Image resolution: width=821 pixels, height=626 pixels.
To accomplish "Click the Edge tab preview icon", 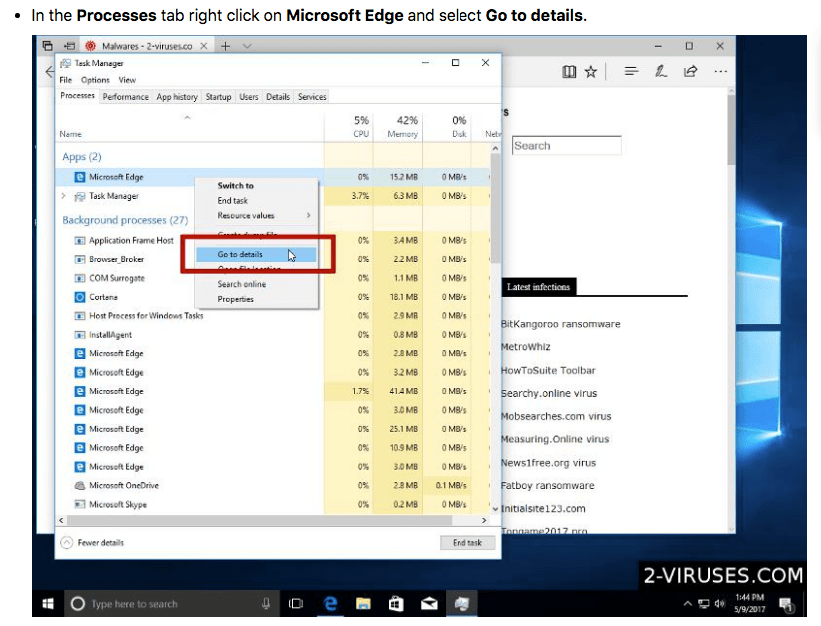I will tap(48, 46).
